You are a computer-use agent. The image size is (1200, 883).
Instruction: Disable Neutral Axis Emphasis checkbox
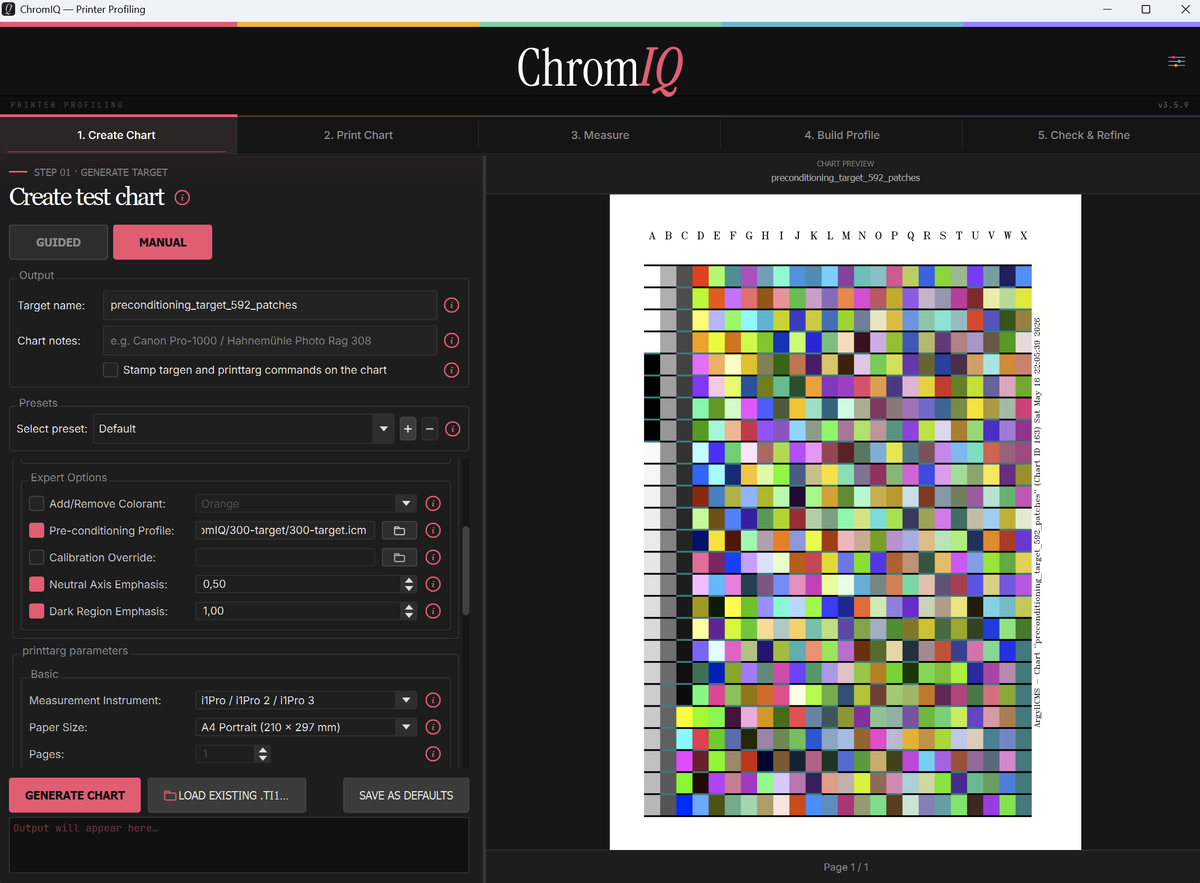point(37,584)
